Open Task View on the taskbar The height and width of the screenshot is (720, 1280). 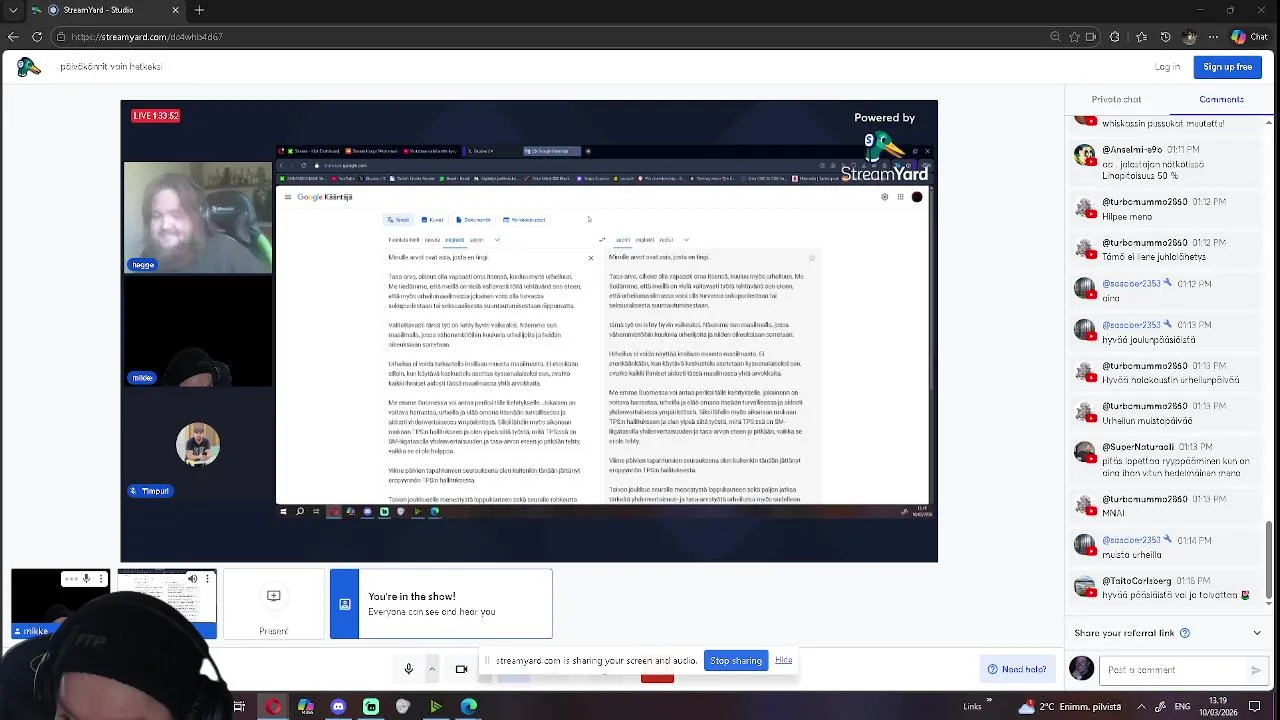click(x=239, y=707)
